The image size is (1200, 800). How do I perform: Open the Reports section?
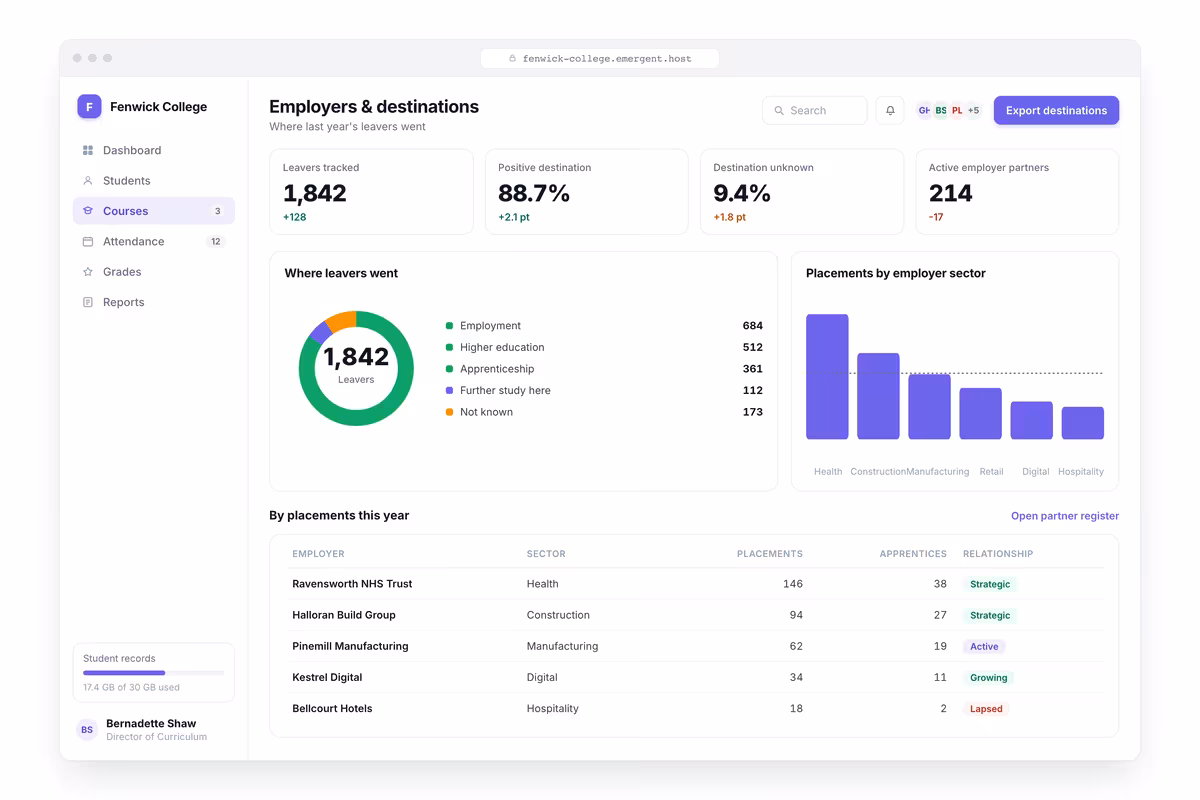[x=154, y=302]
